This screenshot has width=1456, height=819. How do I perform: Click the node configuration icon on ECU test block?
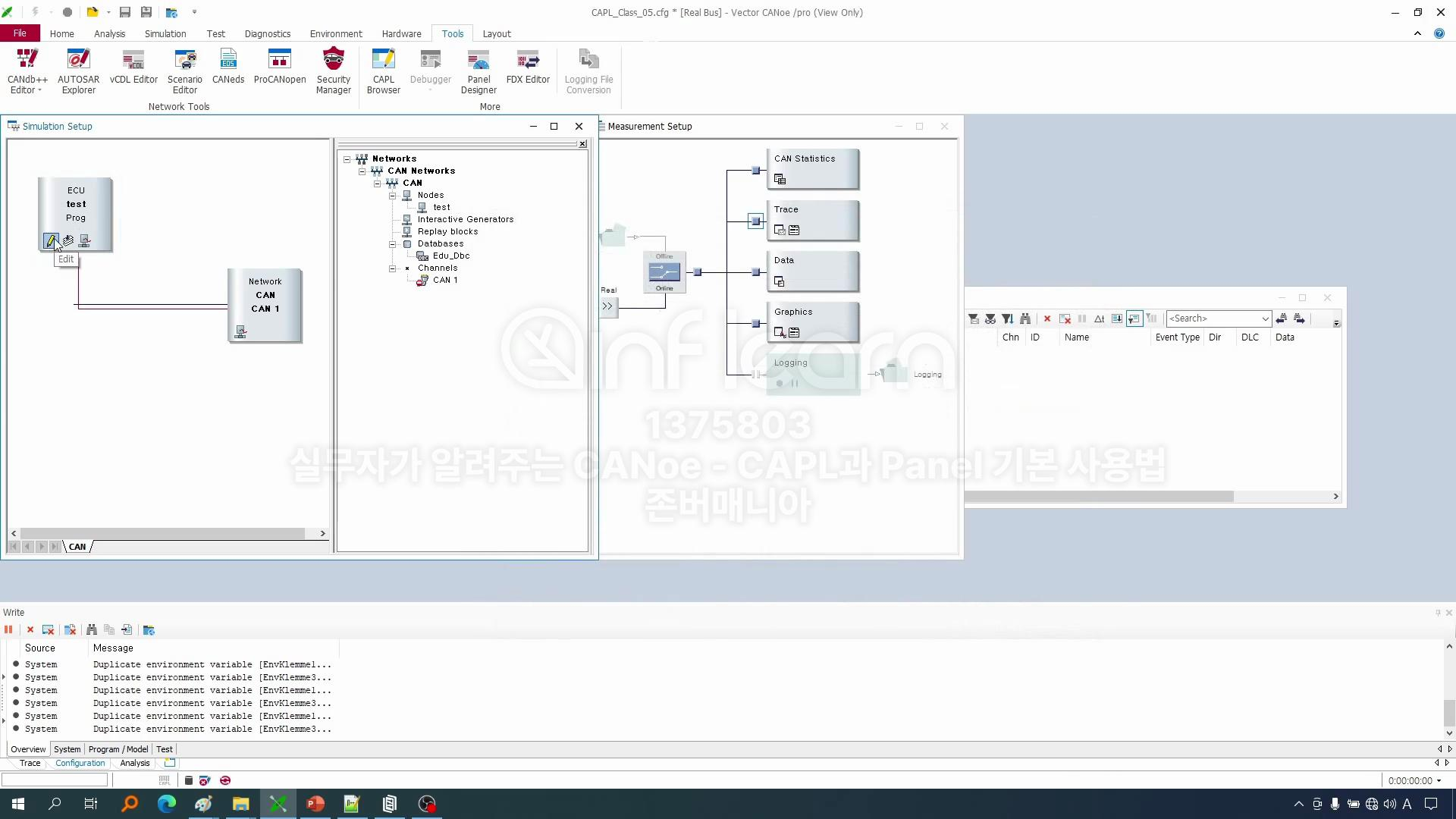pyautogui.click(x=84, y=240)
